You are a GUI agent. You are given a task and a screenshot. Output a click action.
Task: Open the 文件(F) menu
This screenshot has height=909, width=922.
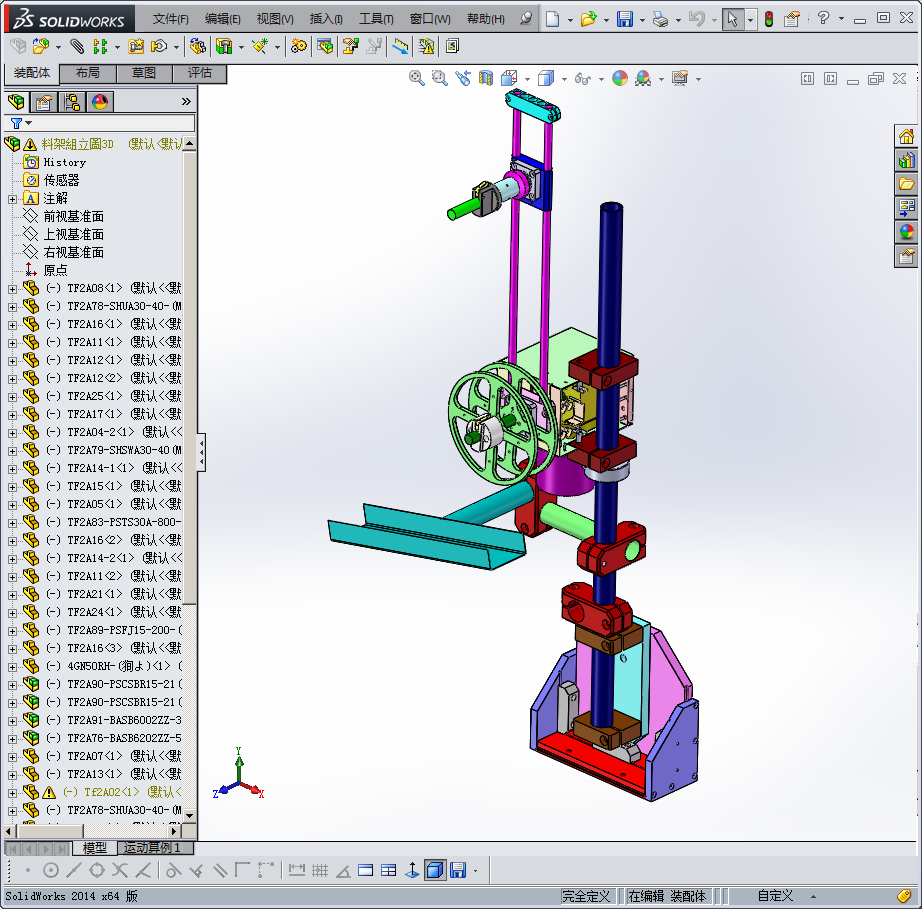tap(171, 19)
